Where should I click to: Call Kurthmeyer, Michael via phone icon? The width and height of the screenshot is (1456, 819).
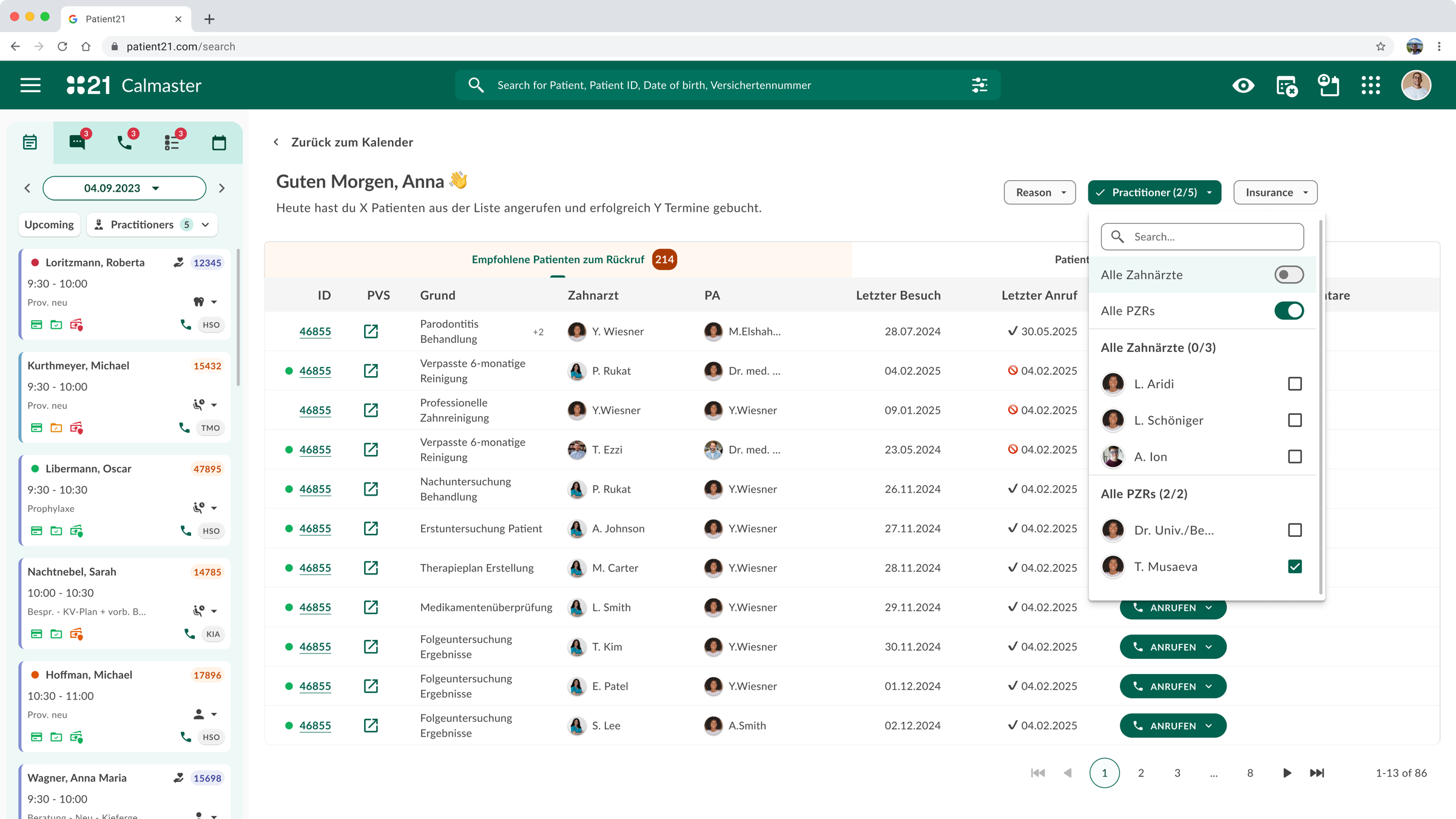click(x=184, y=428)
